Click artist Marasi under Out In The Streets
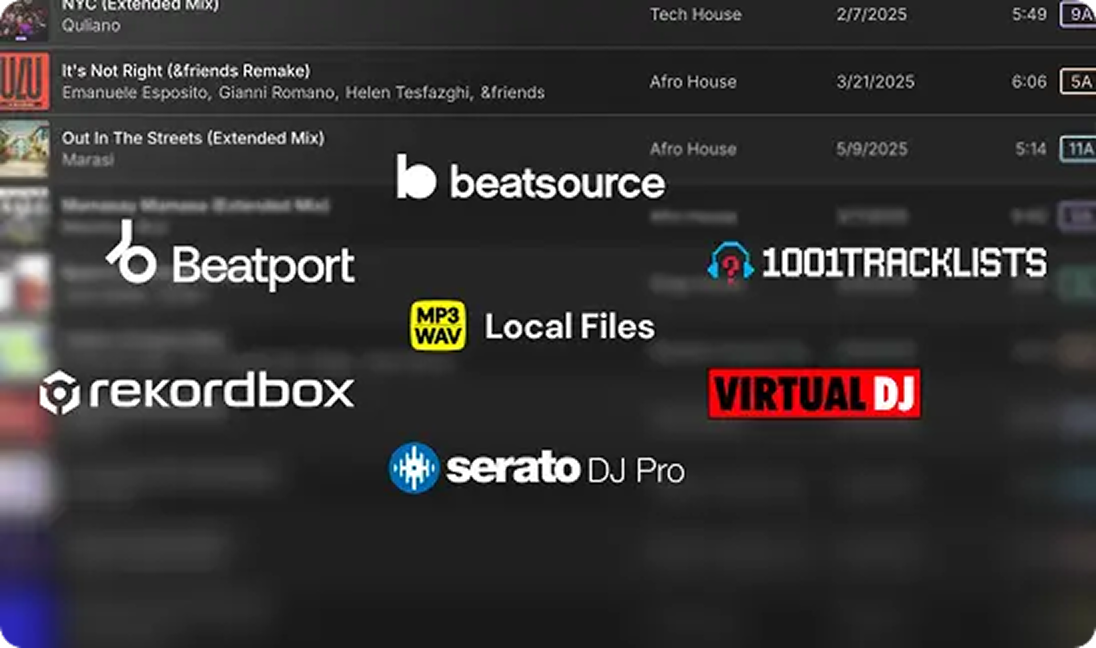Screen dimensions: 1096x648 tap(88, 160)
